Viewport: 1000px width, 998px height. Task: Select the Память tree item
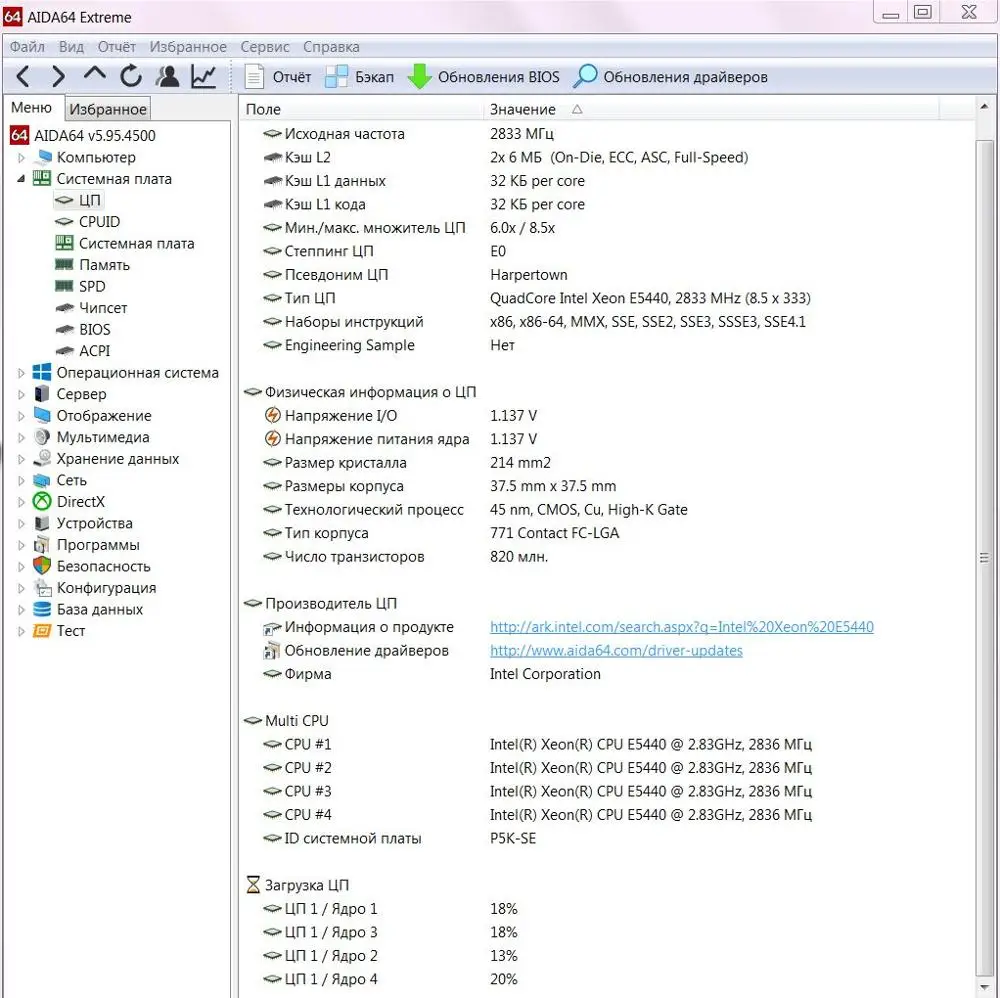[x=92, y=265]
